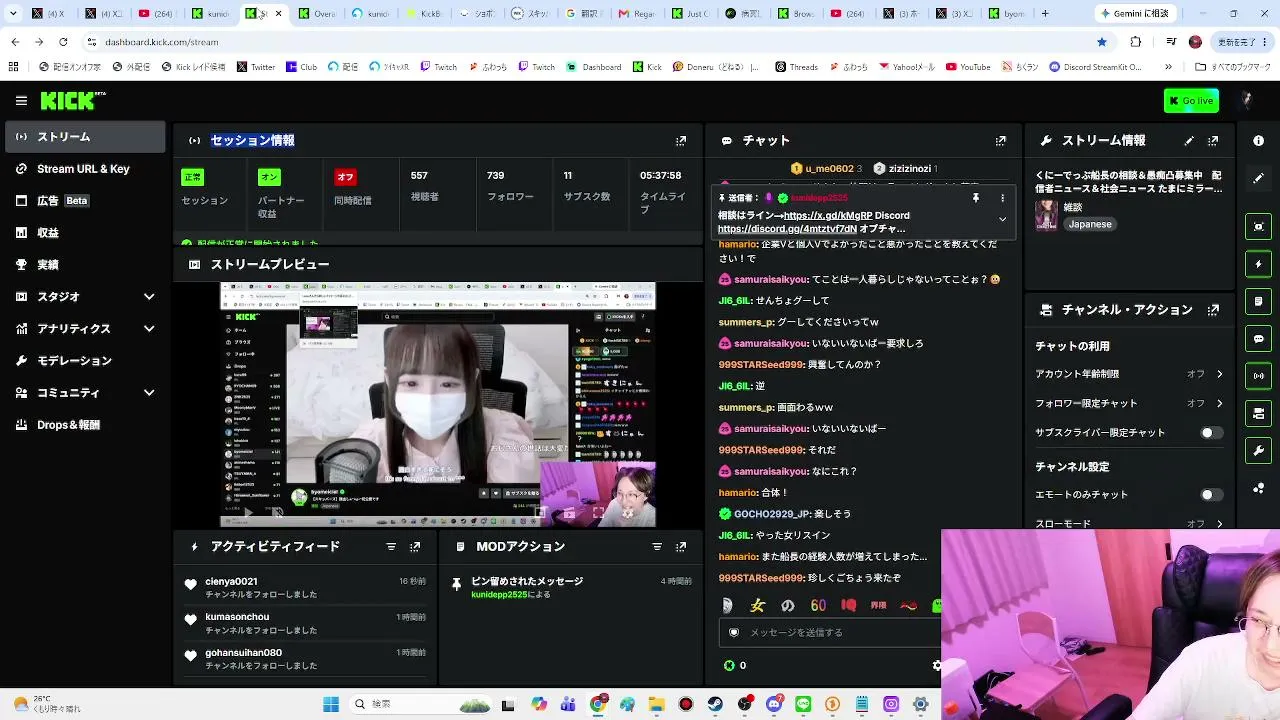Open the Twitter bookmark in the bookmarks bar
1280x720 pixels.
click(x=256, y=67)
